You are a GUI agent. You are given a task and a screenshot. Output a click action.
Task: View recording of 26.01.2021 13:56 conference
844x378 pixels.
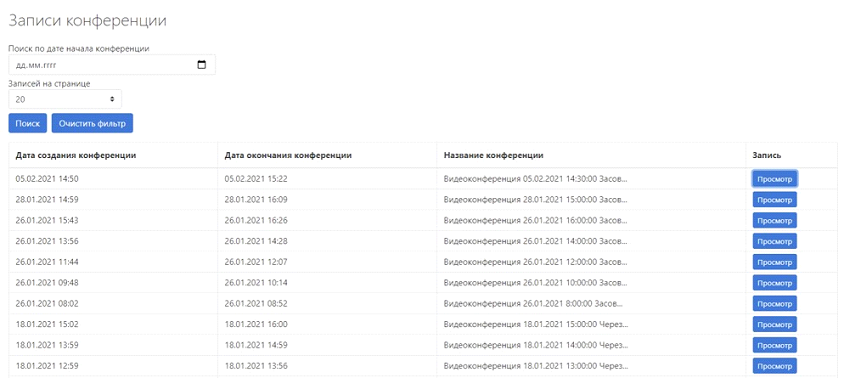tap(775, 241)
